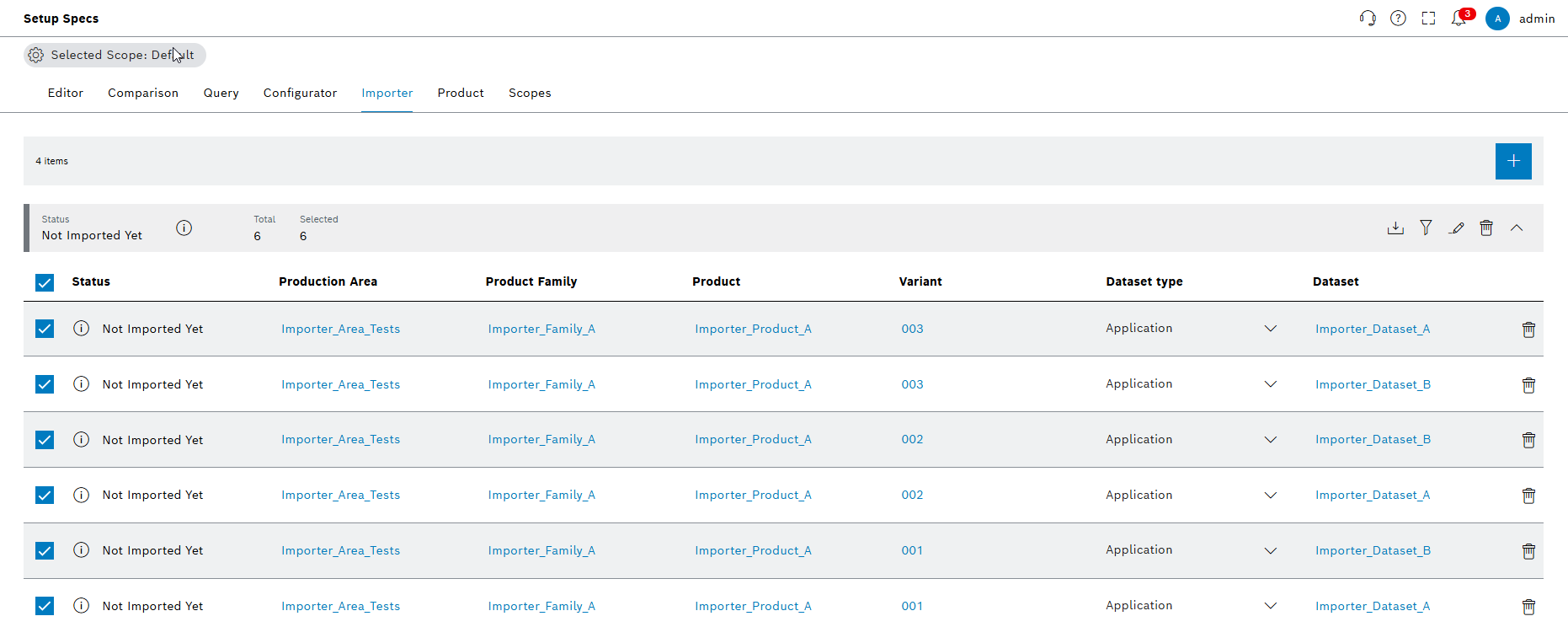The image size is (1568, 643).
Task: Open Dataset type dropdown for 001 Importer_Dataset_B
Action: point(1271,551)
